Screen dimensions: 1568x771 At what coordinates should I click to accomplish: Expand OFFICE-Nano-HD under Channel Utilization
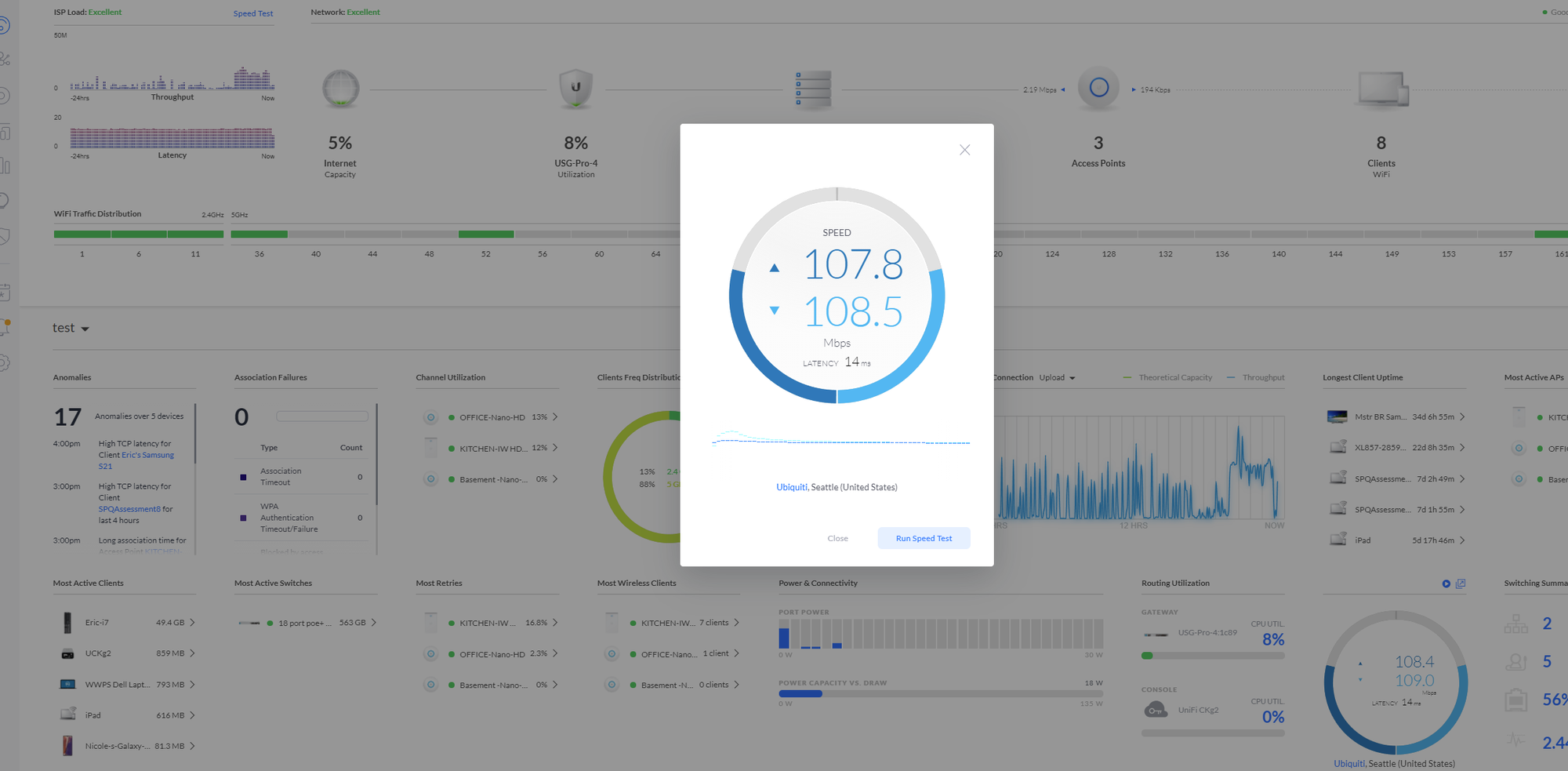tap(555, 417)
